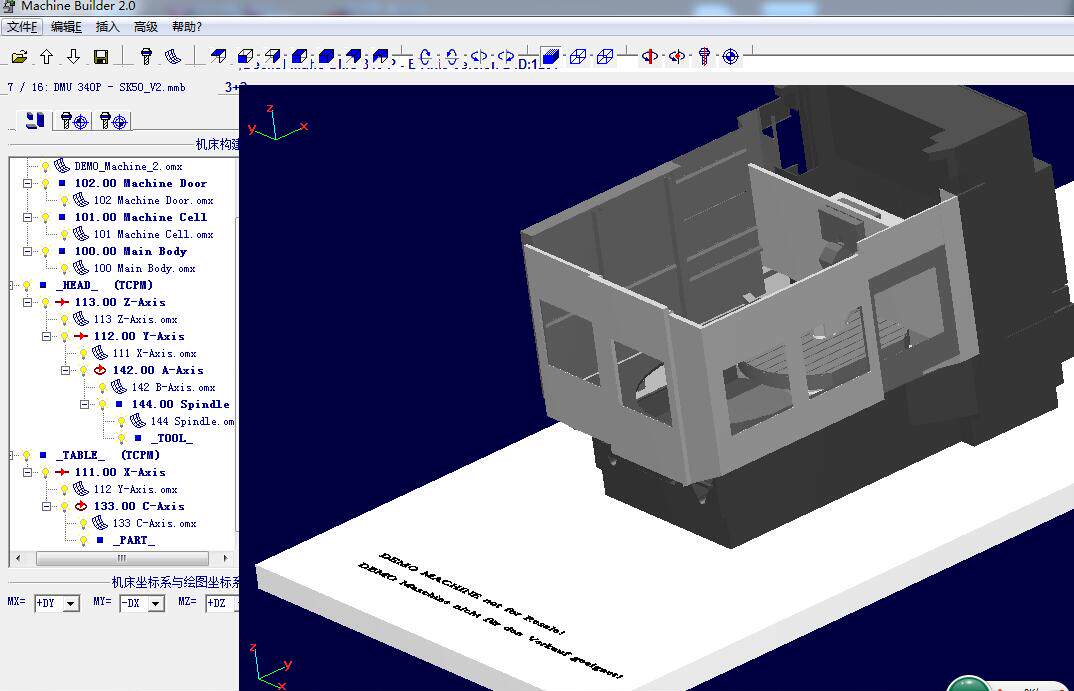Collapse the 113.00 Z-Axis tree node

coord(28,302)
